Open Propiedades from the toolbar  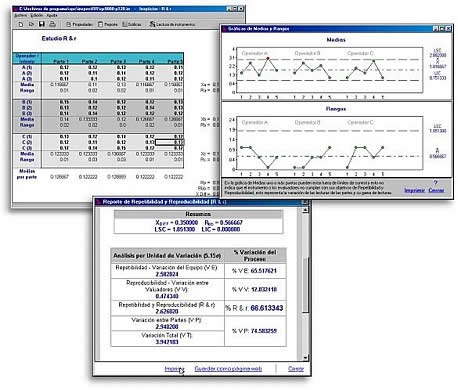click(79, 24)
